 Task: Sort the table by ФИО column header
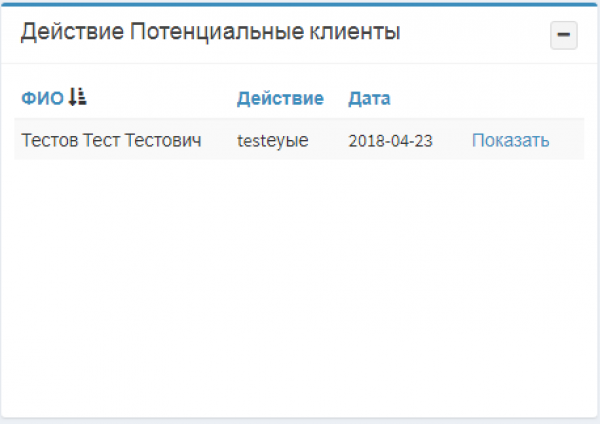tap(42, 98)
